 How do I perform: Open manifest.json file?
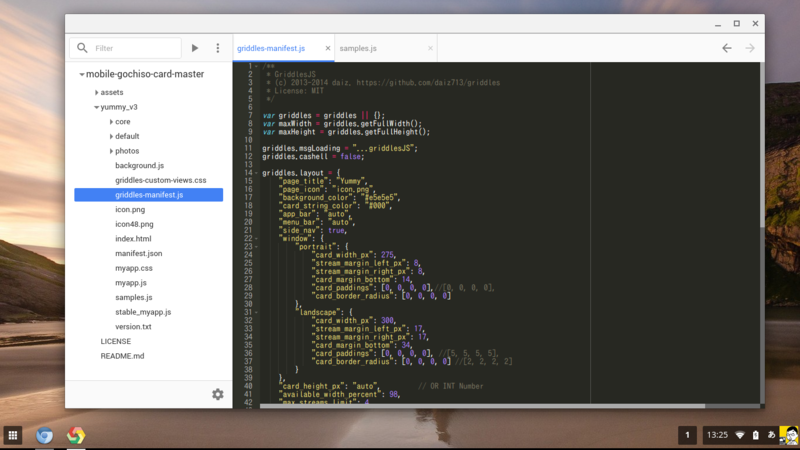click(x=139, y=253)
